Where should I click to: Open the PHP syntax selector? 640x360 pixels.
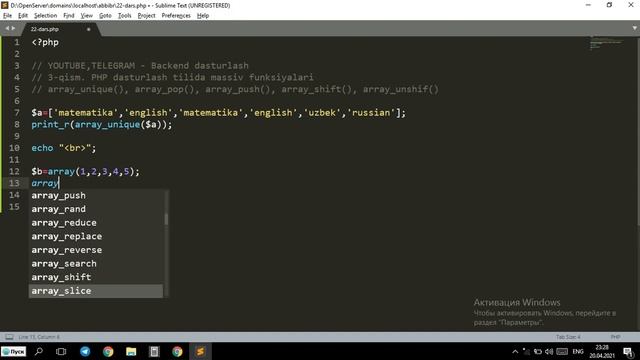pos(615,337)
